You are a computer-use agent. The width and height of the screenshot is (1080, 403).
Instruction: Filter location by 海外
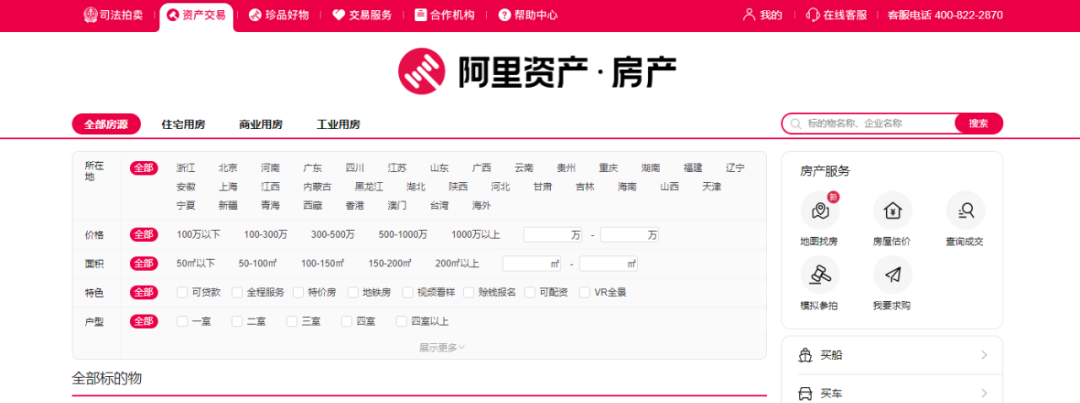click(481, 205)
